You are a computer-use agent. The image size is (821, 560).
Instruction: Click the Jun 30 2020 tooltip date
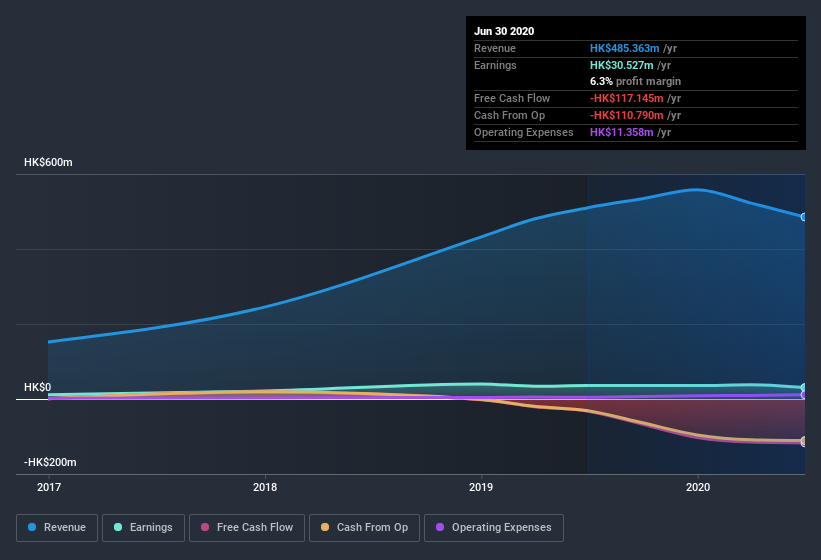coord(504,31)
